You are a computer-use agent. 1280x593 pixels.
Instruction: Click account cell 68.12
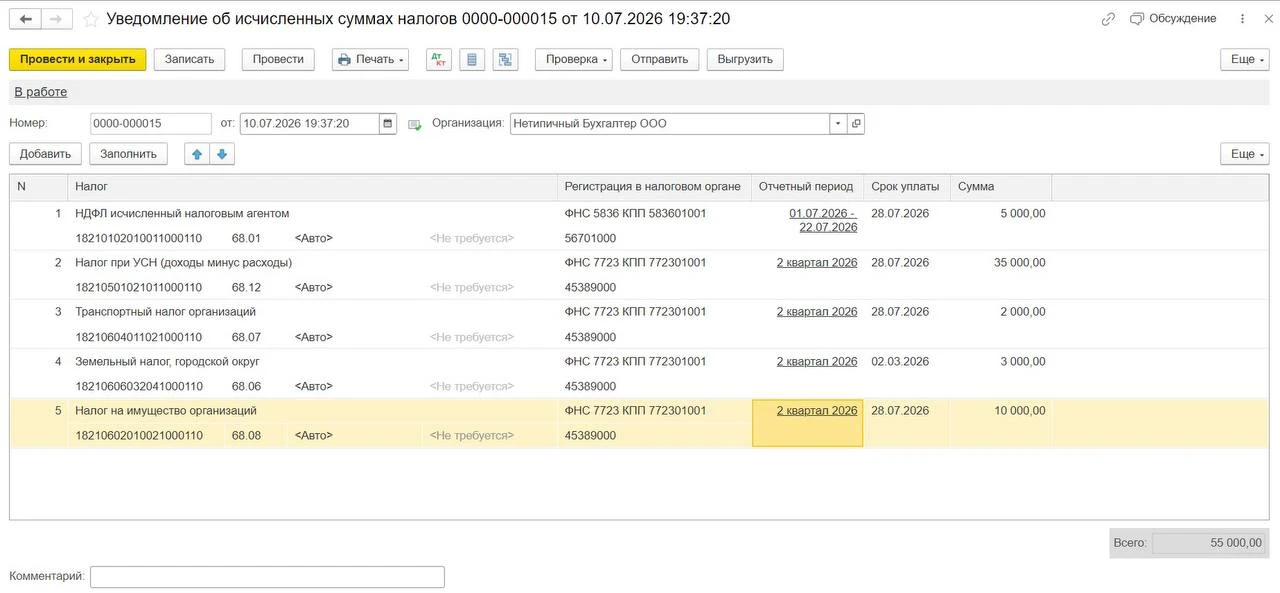pos(246,287)
